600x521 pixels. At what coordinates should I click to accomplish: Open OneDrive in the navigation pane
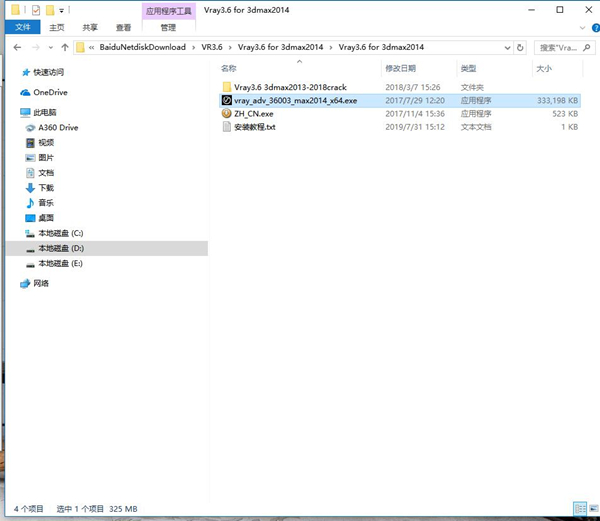49,92
